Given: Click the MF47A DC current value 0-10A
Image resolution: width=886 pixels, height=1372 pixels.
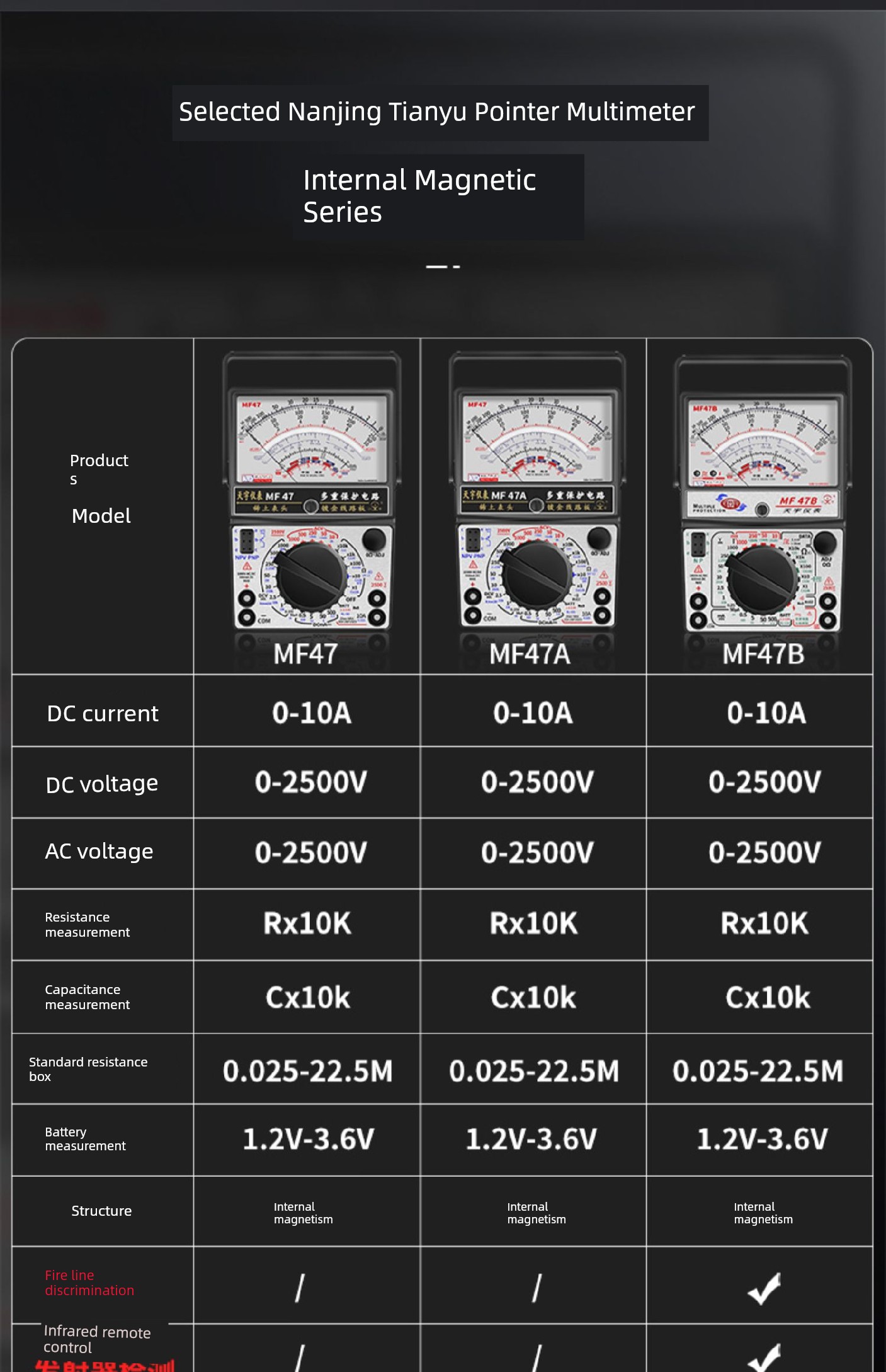Looking at the screenshot, I should click(533, 712).
